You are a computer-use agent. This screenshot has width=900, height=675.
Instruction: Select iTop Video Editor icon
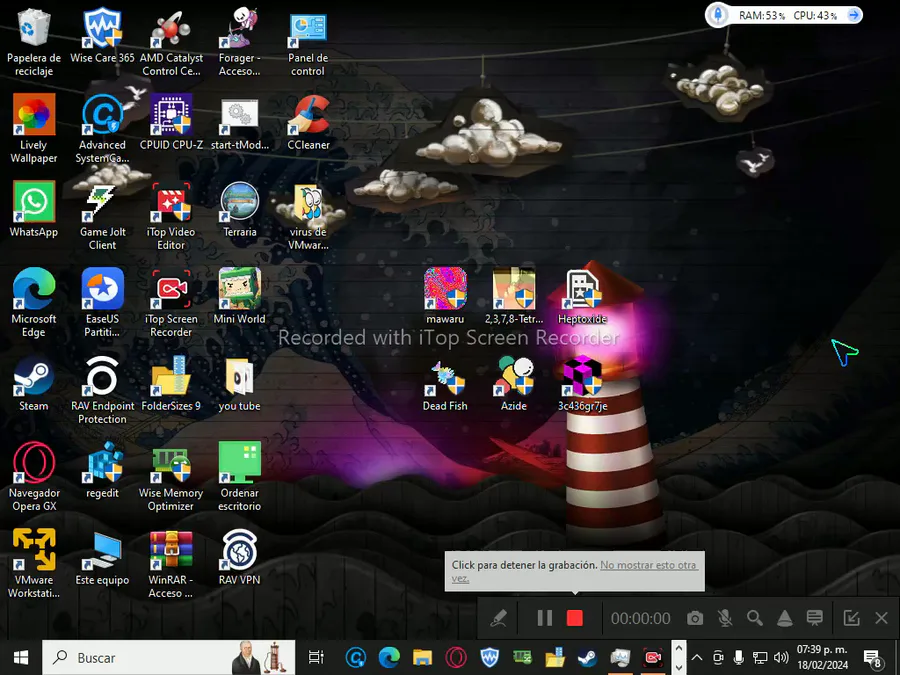pyautogui.click(x=171, y=216)
